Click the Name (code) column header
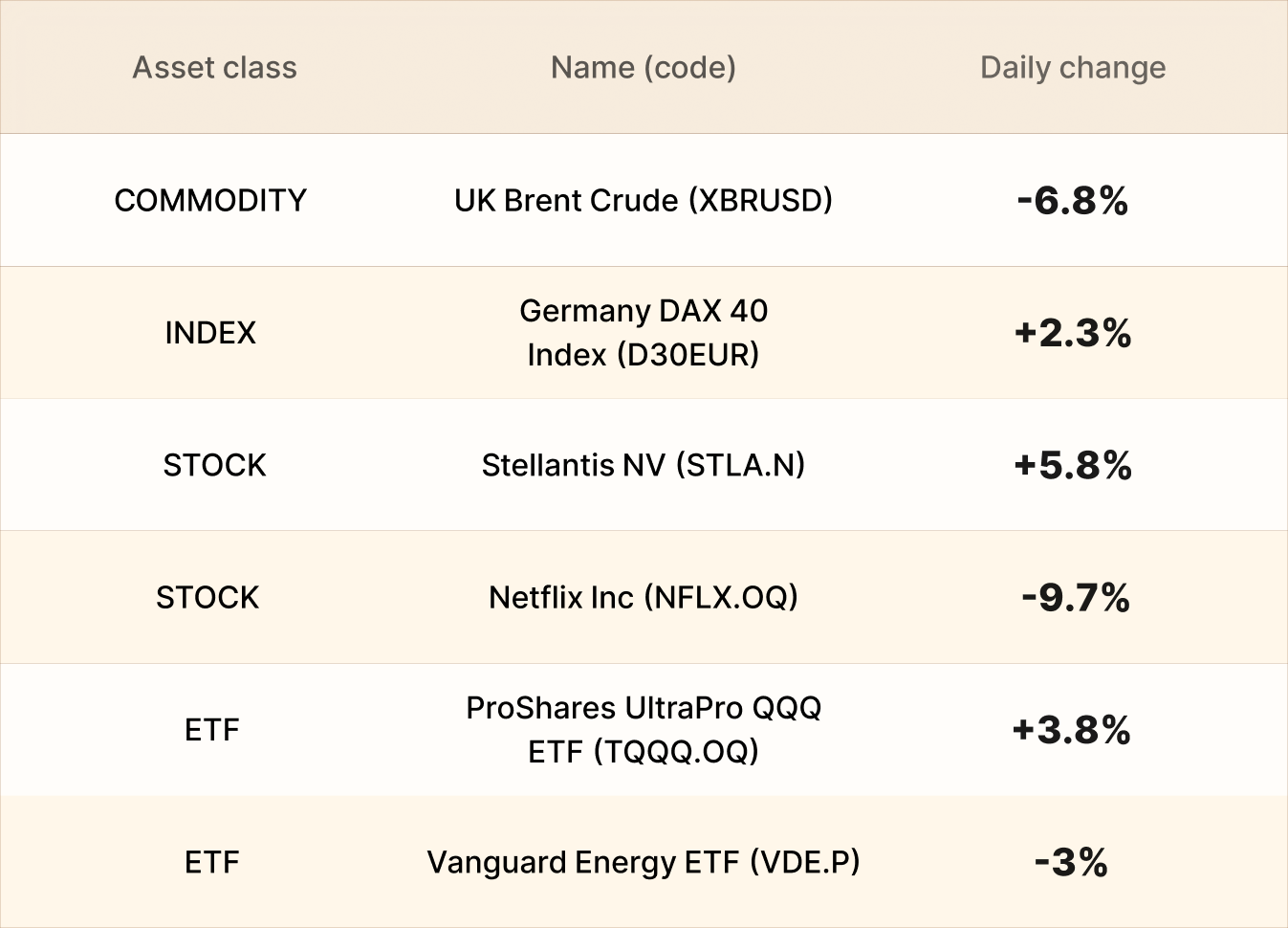The width and height of the screenshot is (1288, 928). point(644,68)
